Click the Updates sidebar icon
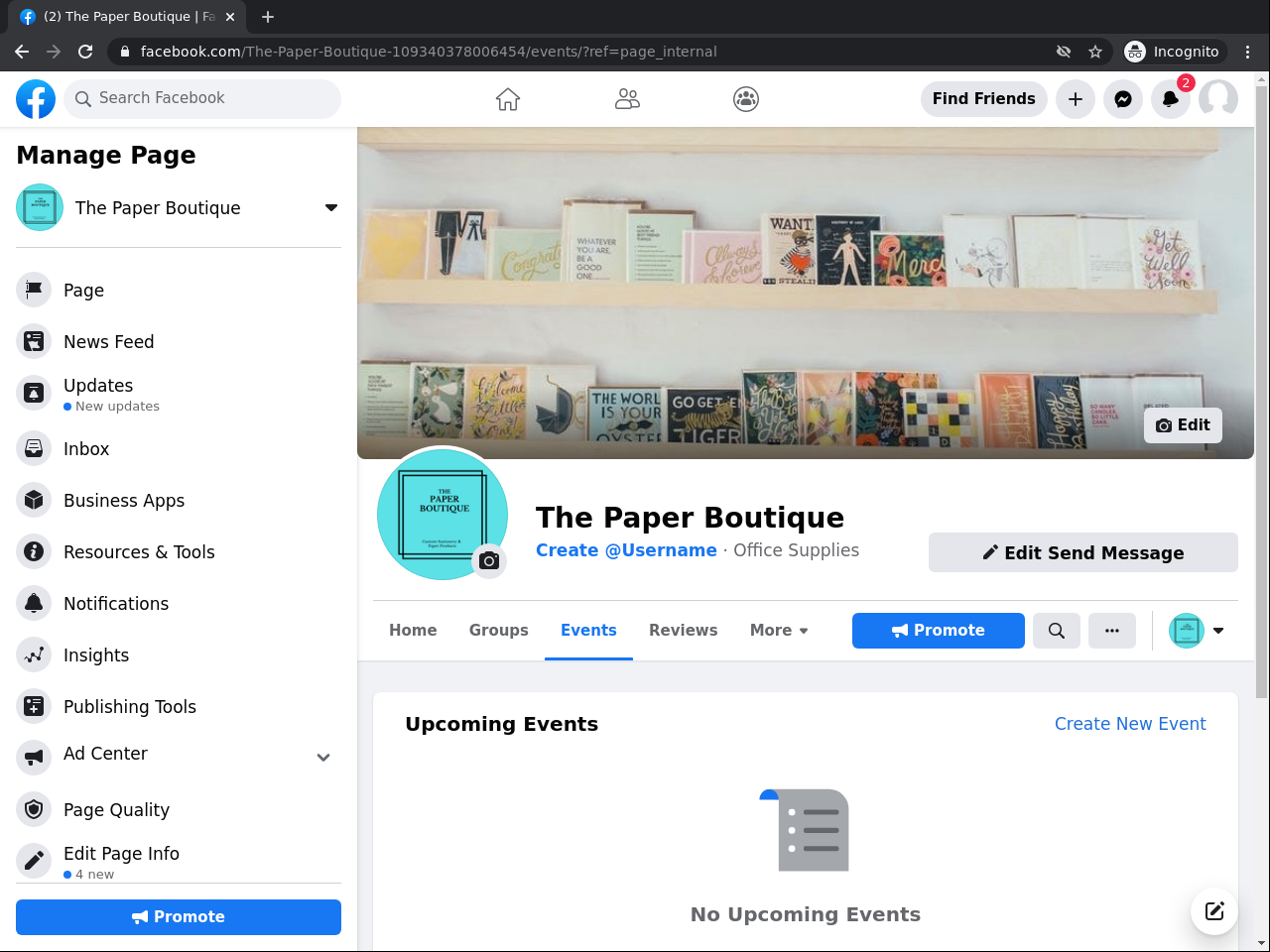Viewport: 1270px width, 952px height. point(34,394)
